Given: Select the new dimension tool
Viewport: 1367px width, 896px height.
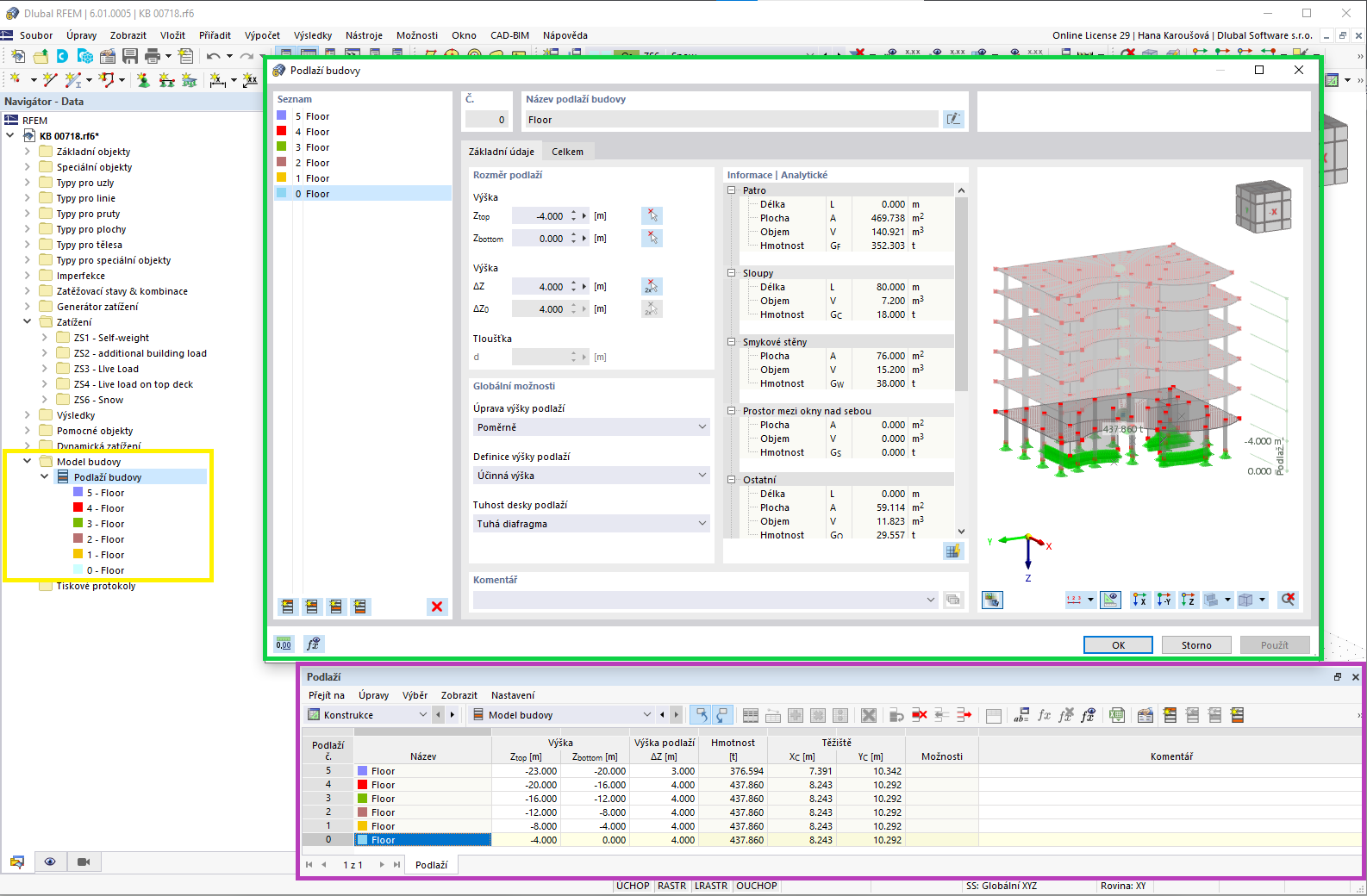Looking at the screenshot, I should tap(218, 80).
